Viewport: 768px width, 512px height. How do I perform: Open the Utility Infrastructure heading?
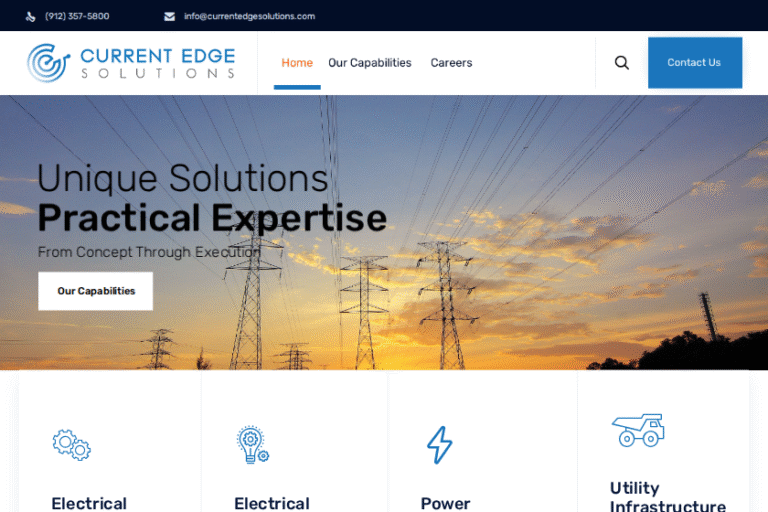(x=668, y=497)
